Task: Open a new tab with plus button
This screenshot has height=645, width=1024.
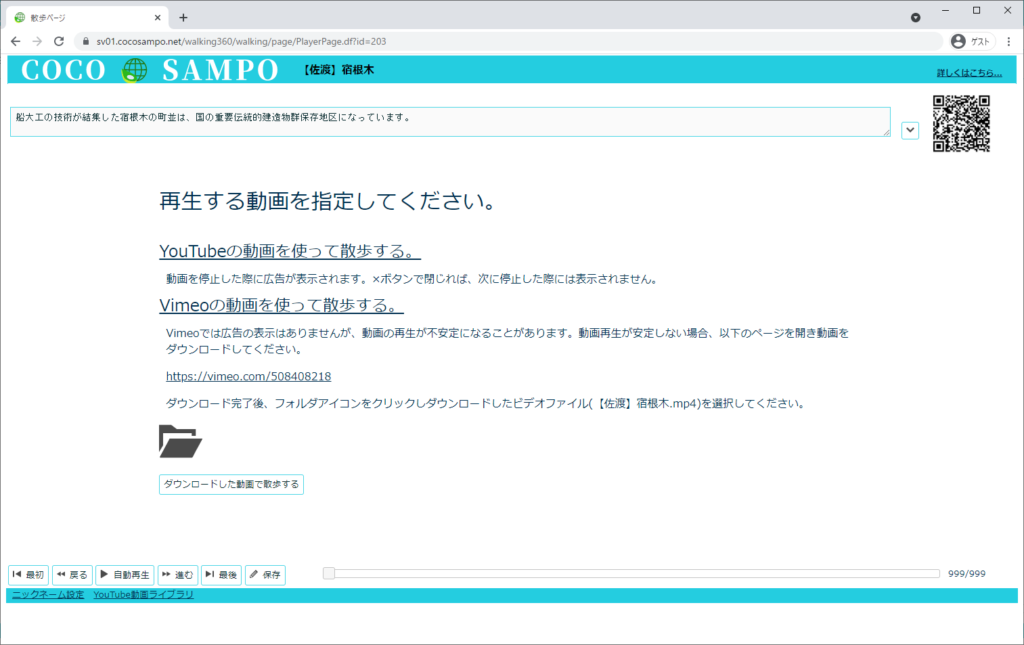Action: (184, 18)
